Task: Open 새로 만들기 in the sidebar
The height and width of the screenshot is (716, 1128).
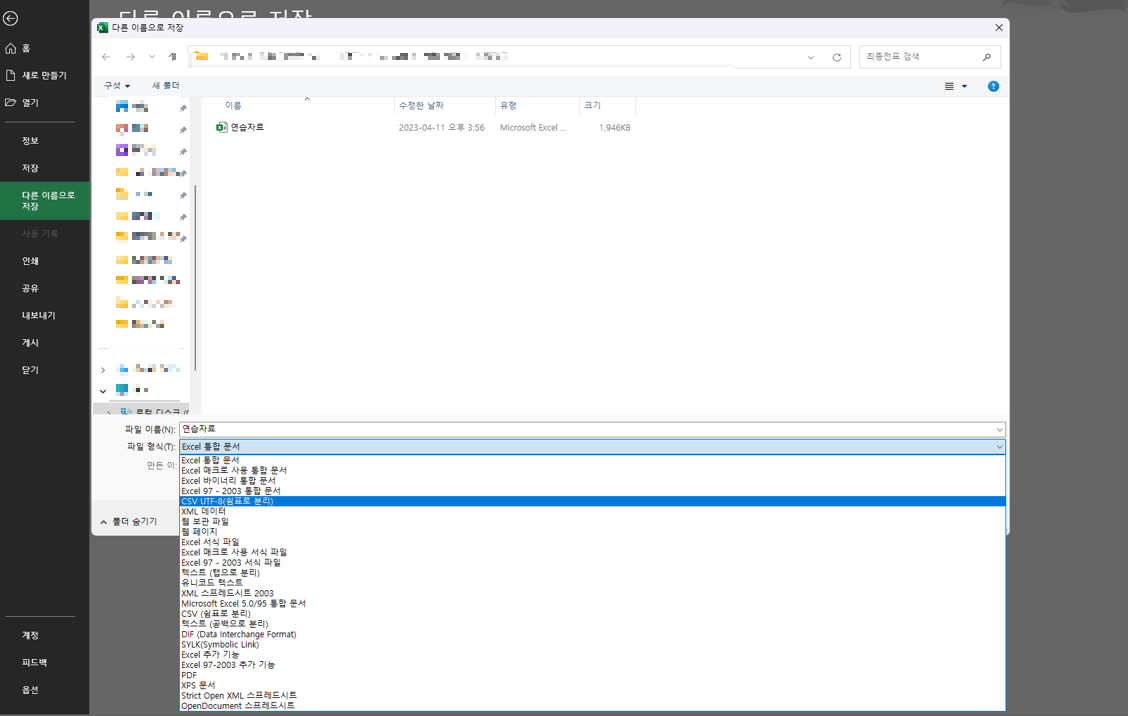Action: [45, 76]
